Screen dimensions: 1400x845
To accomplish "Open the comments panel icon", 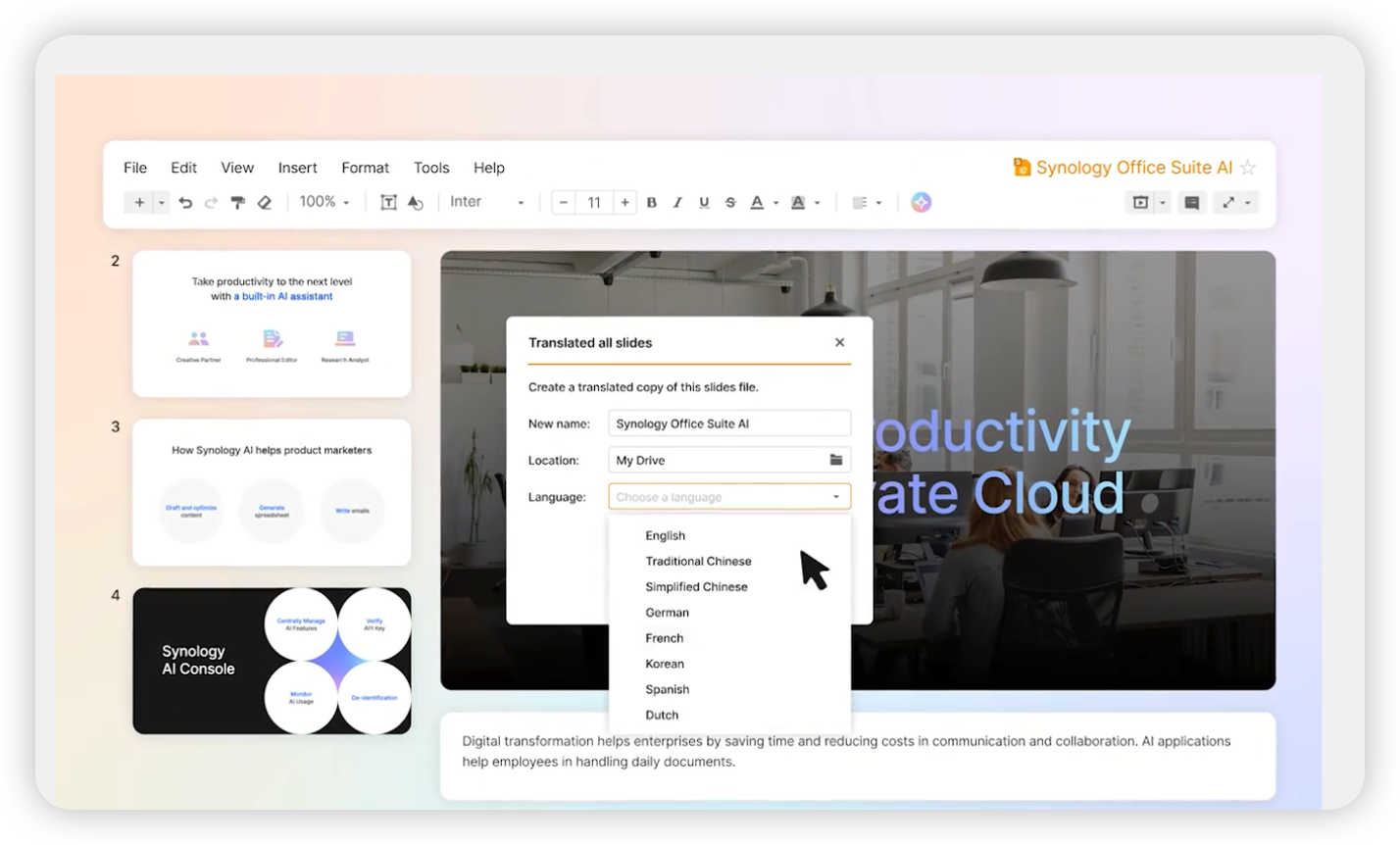I will point(1192,203).
